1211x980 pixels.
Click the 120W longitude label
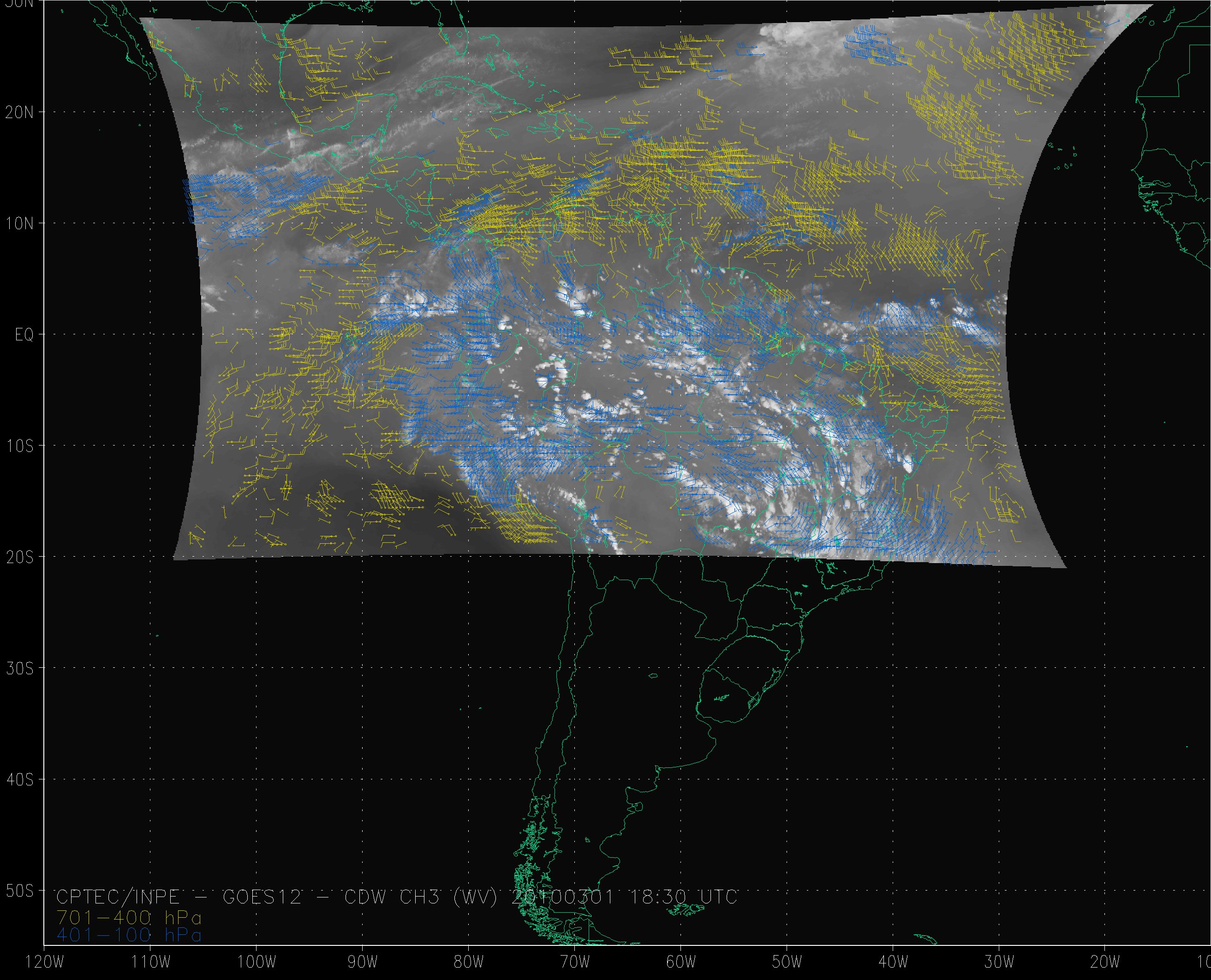[45, 962]
